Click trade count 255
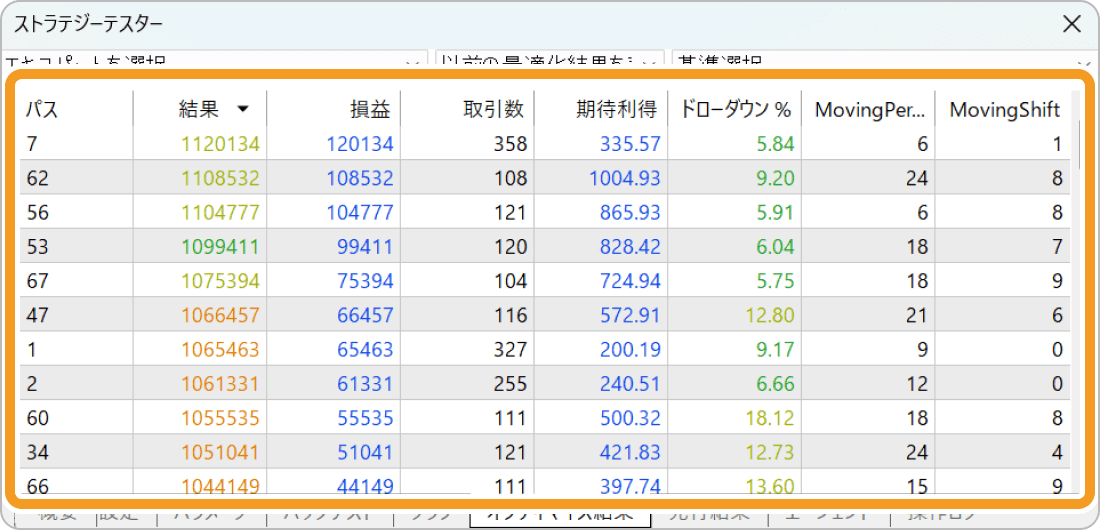This screenshot has width=1100, height=530. click(x=510, y=383)
